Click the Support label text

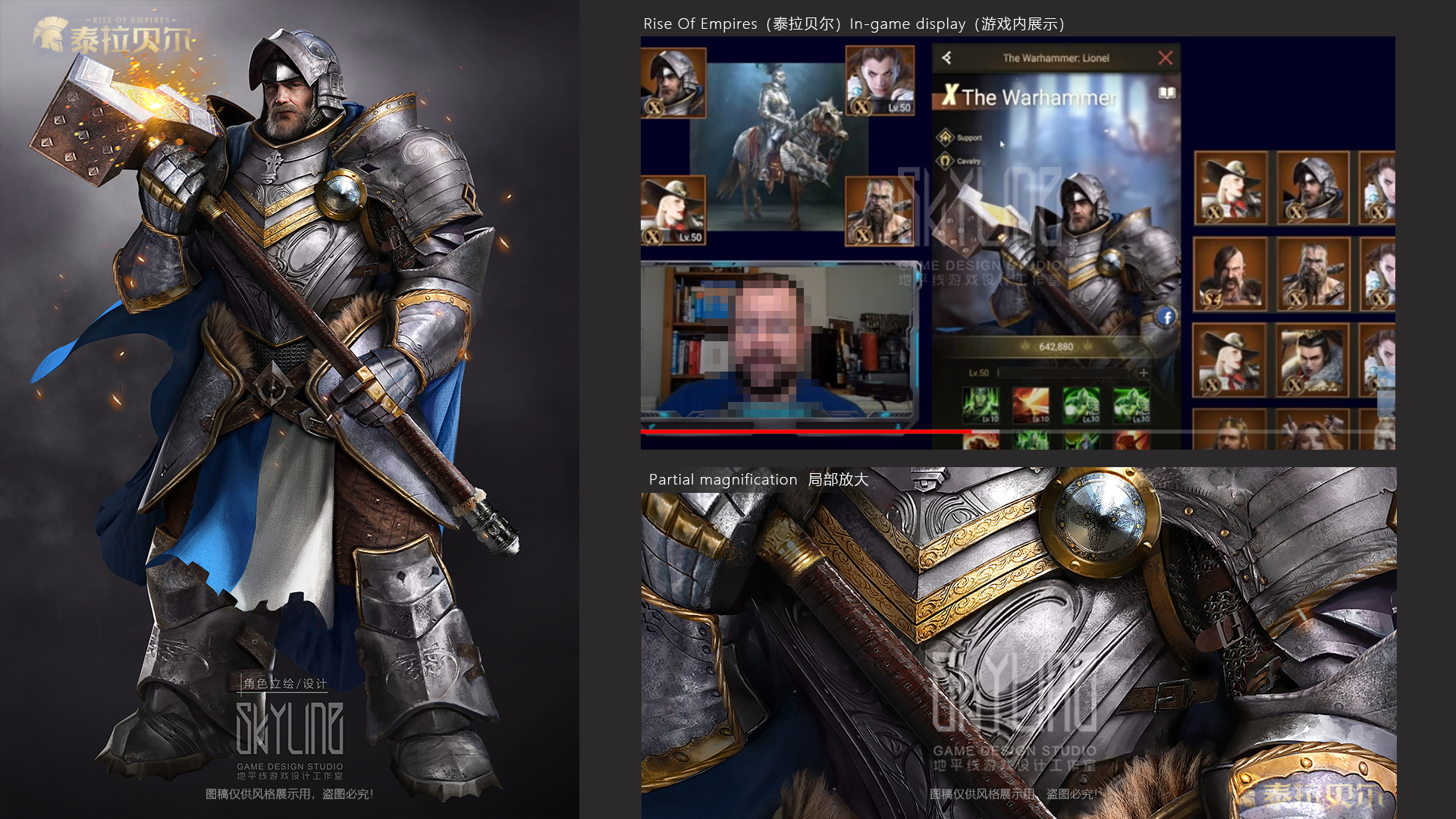click(969, 138)
